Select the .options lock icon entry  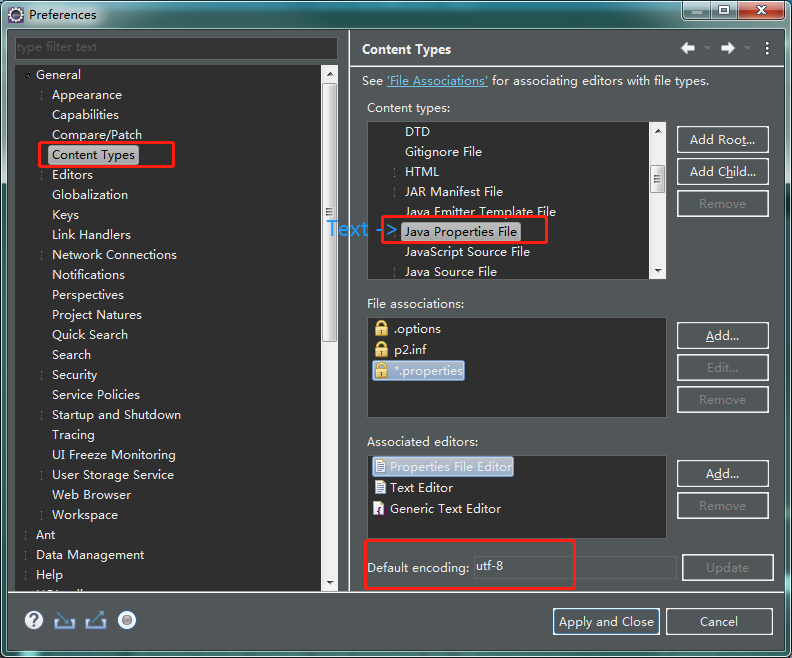pos(381,328)
